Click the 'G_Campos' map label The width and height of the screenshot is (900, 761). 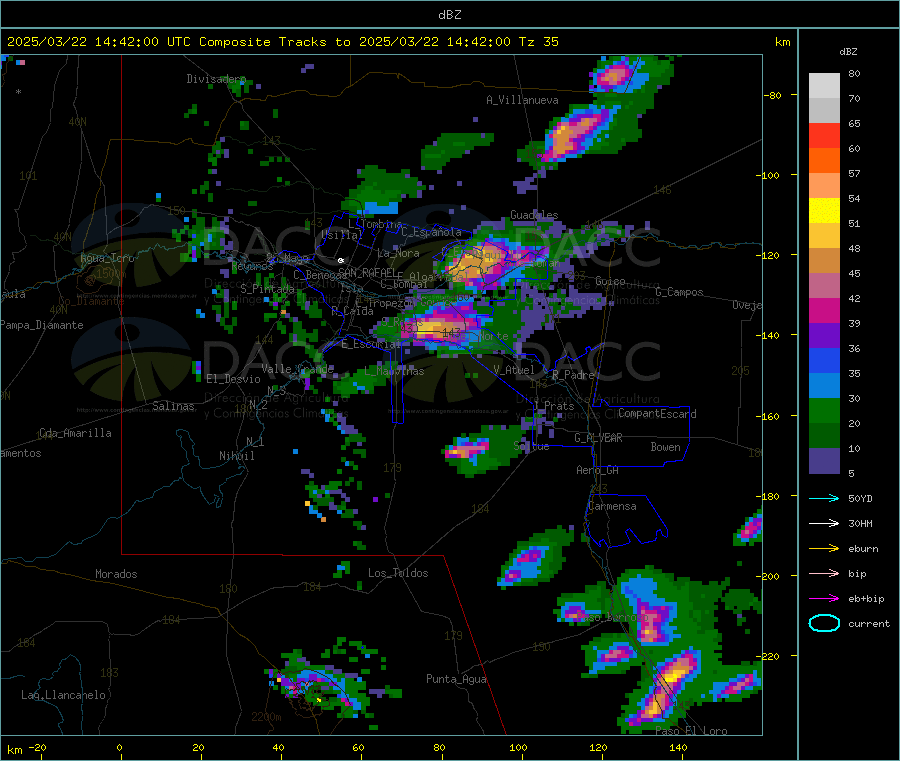pos(679,292)
